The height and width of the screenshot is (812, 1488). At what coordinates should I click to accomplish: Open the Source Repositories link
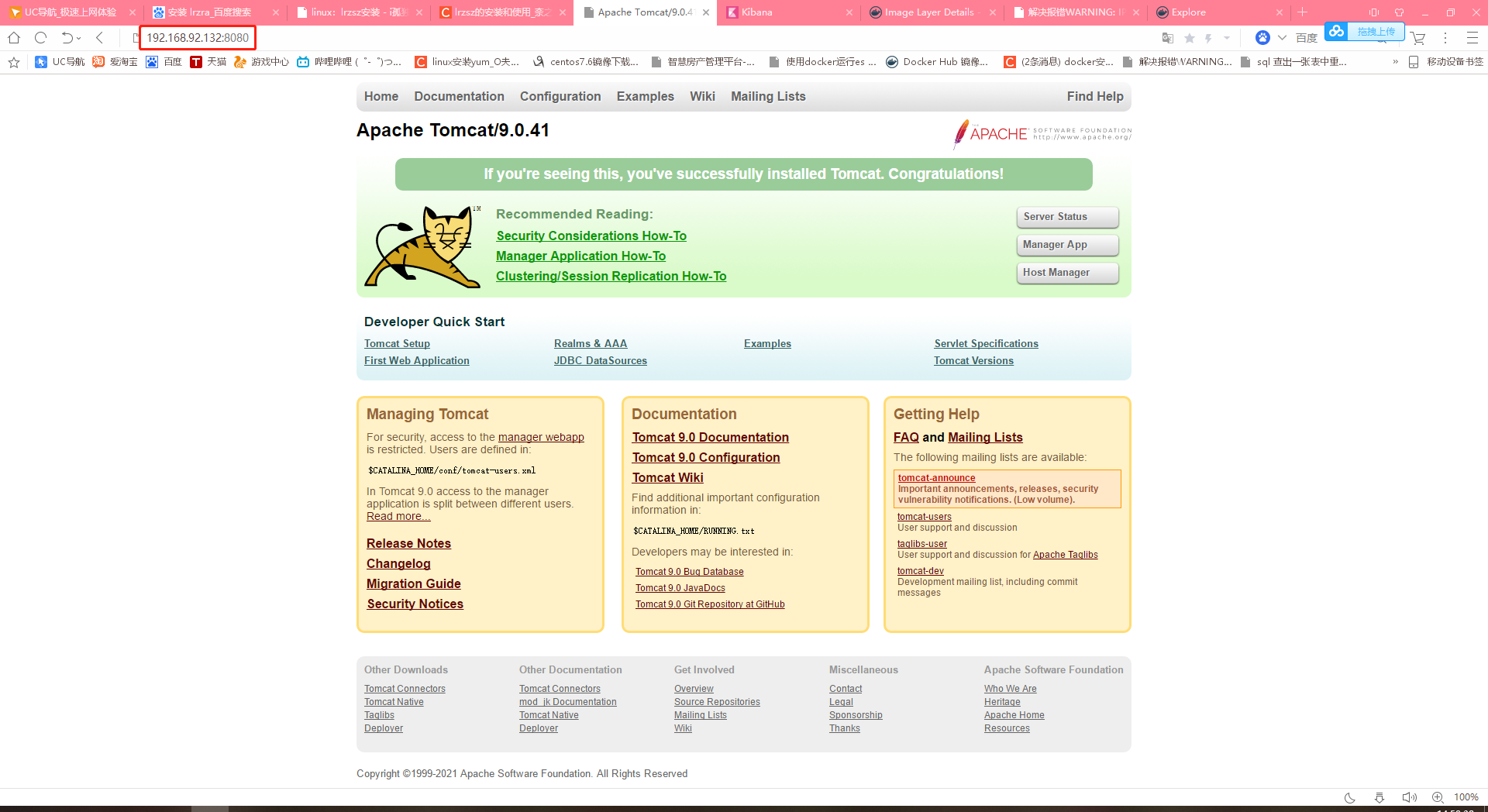(717, 702)
